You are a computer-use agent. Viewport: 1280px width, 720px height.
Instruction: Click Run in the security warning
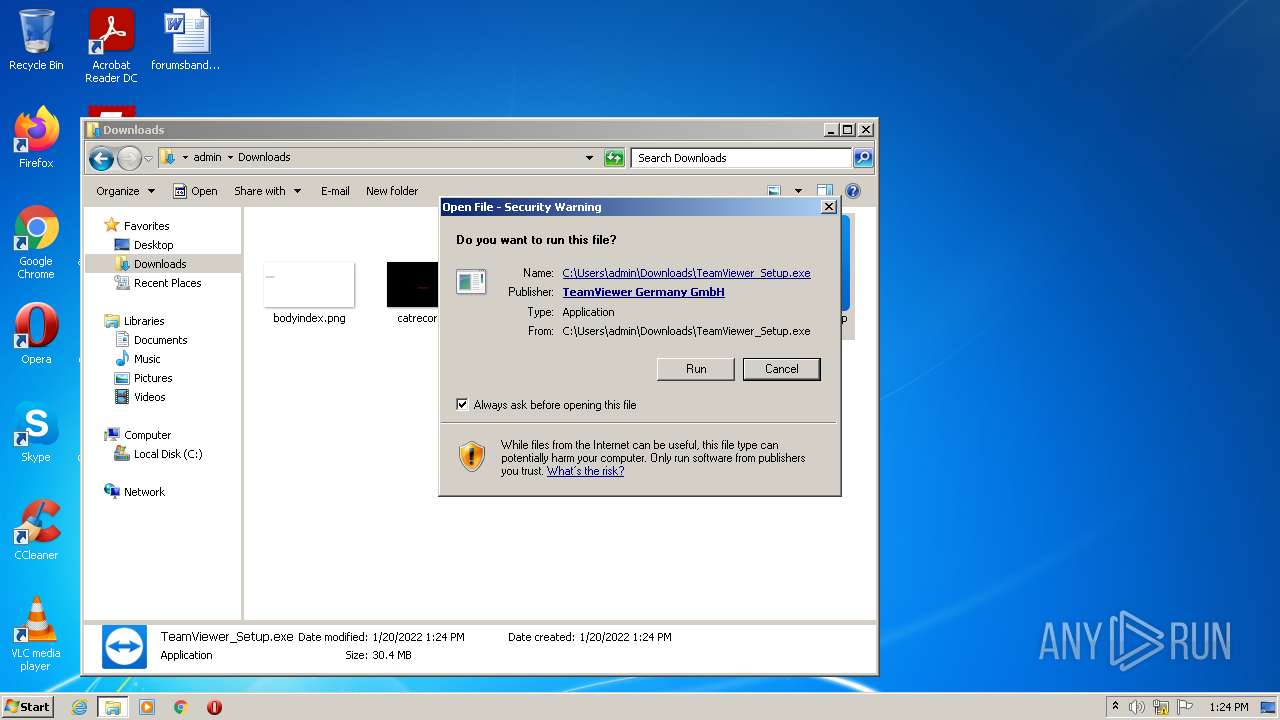tap(696, 369)
